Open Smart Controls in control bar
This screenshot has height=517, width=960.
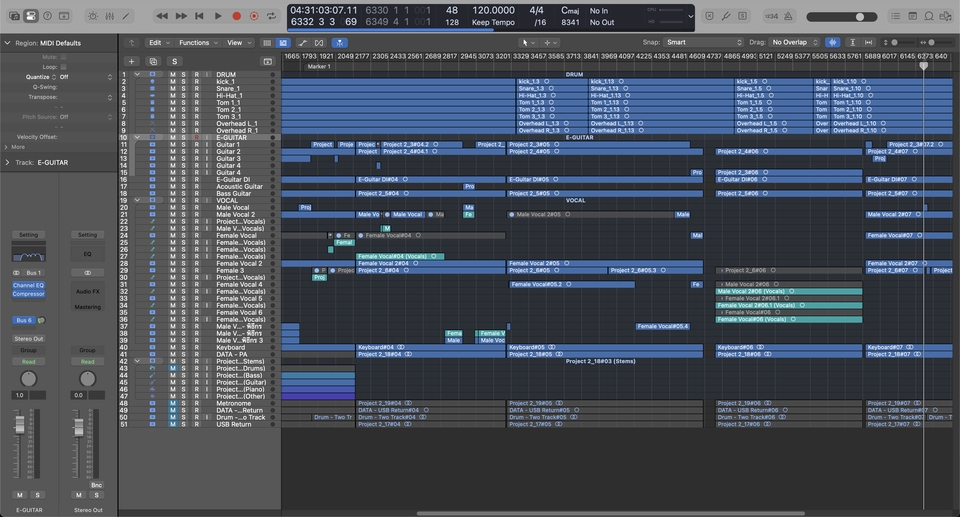(93, 16)
